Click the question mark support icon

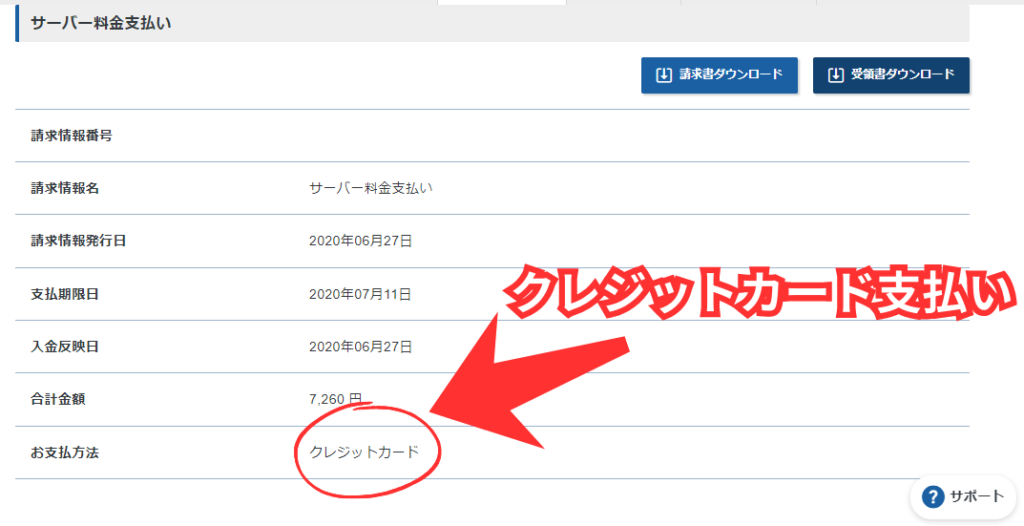pyautogui.click(x=933, y=497)
